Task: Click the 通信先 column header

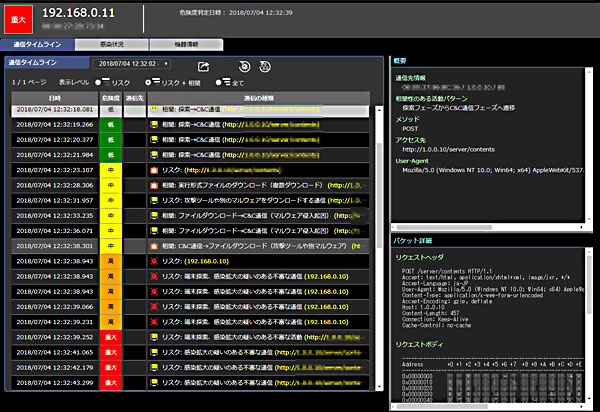Action: coord(135,98)
